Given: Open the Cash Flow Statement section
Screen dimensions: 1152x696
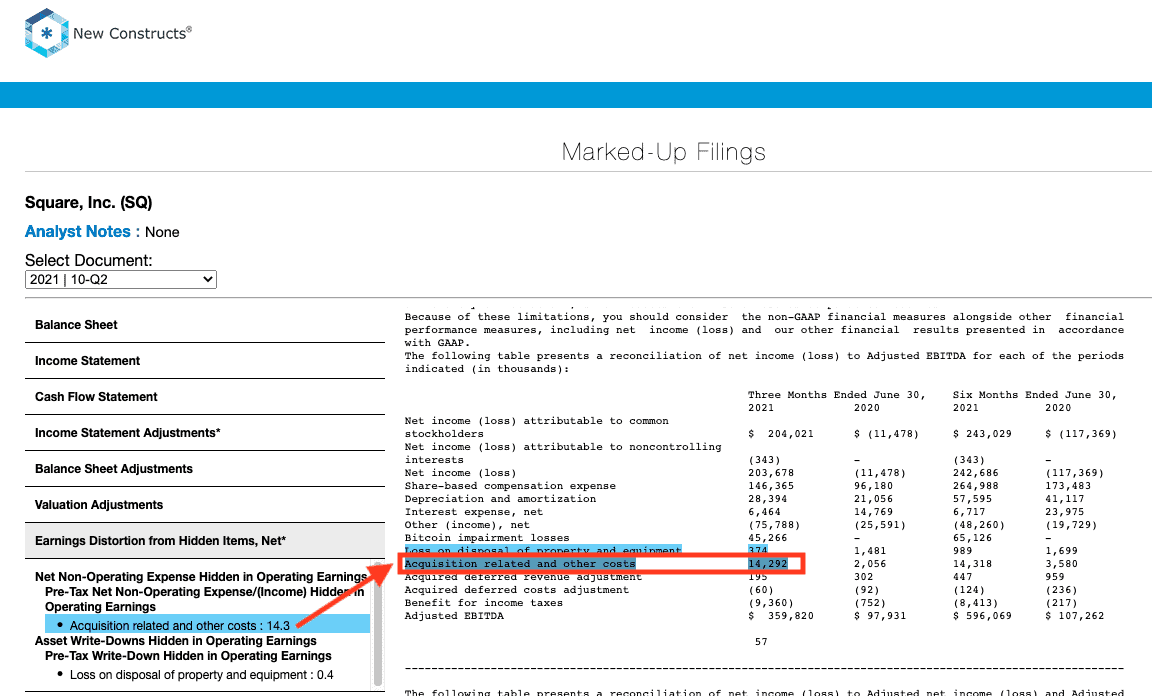Looking at the screenshot, I should [204, 397].
